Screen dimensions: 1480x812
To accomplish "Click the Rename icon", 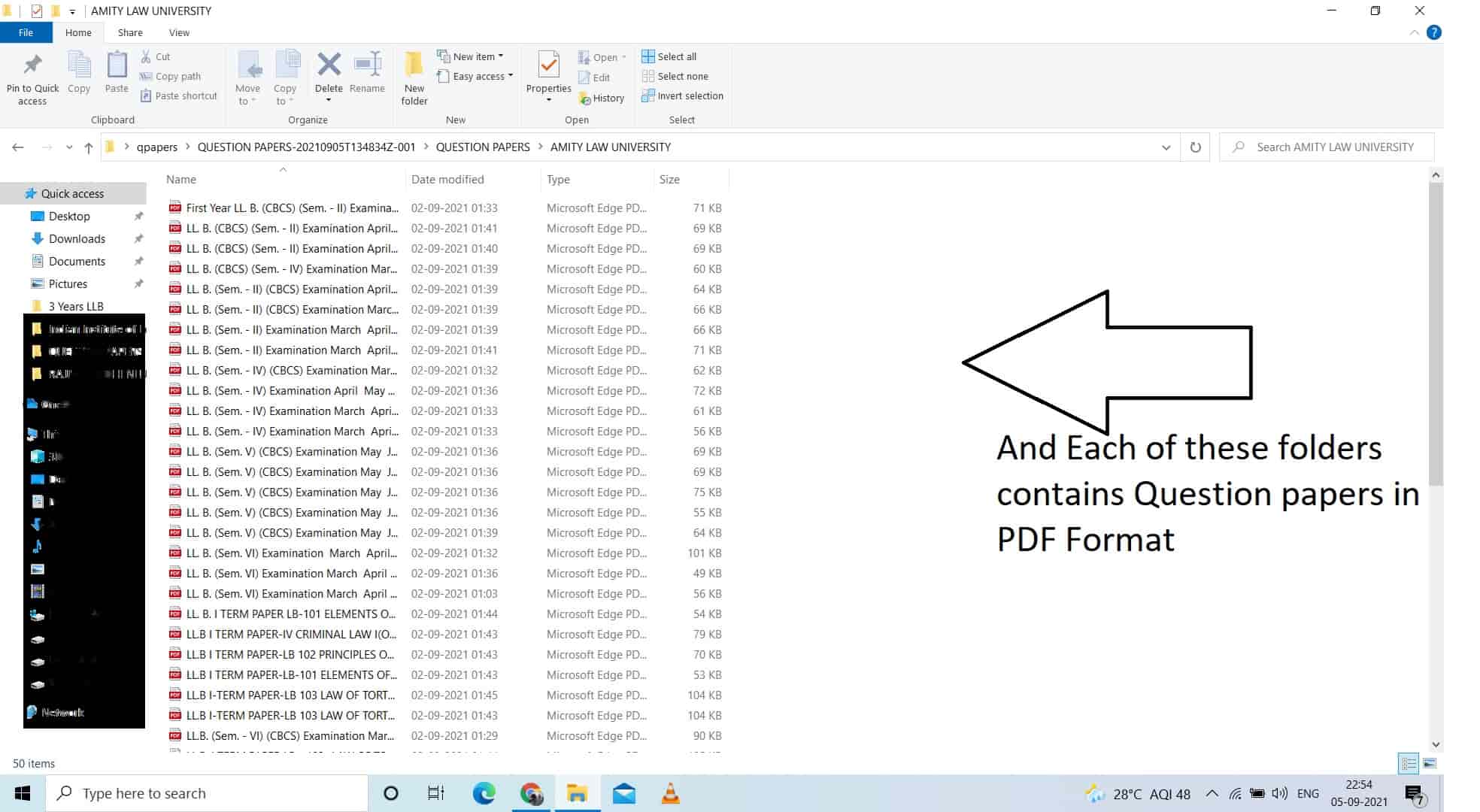I will coord(368,74).
